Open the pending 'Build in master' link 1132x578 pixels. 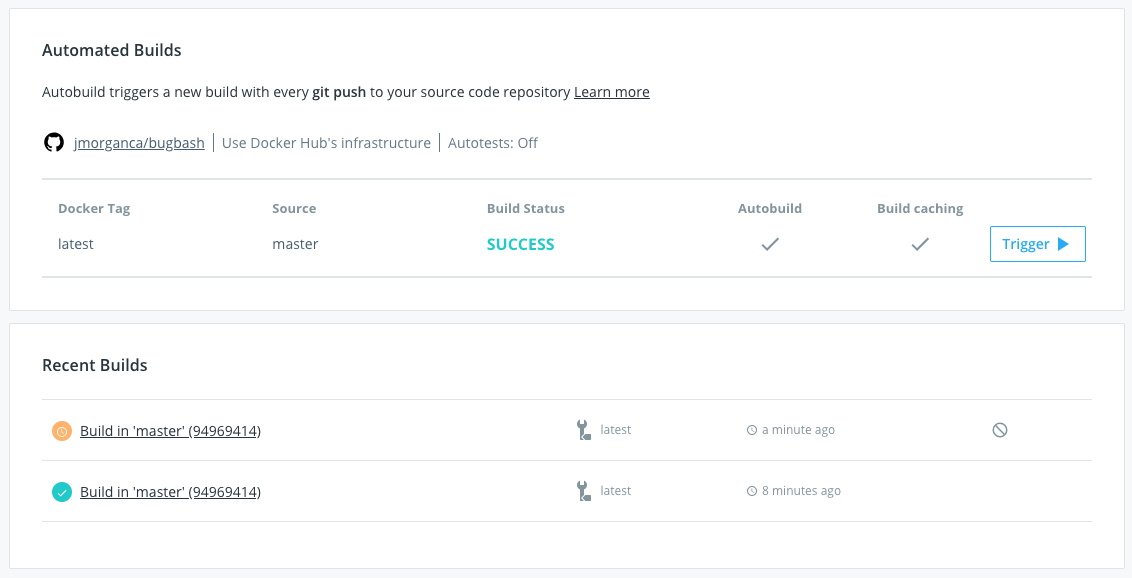coord(170,431)
